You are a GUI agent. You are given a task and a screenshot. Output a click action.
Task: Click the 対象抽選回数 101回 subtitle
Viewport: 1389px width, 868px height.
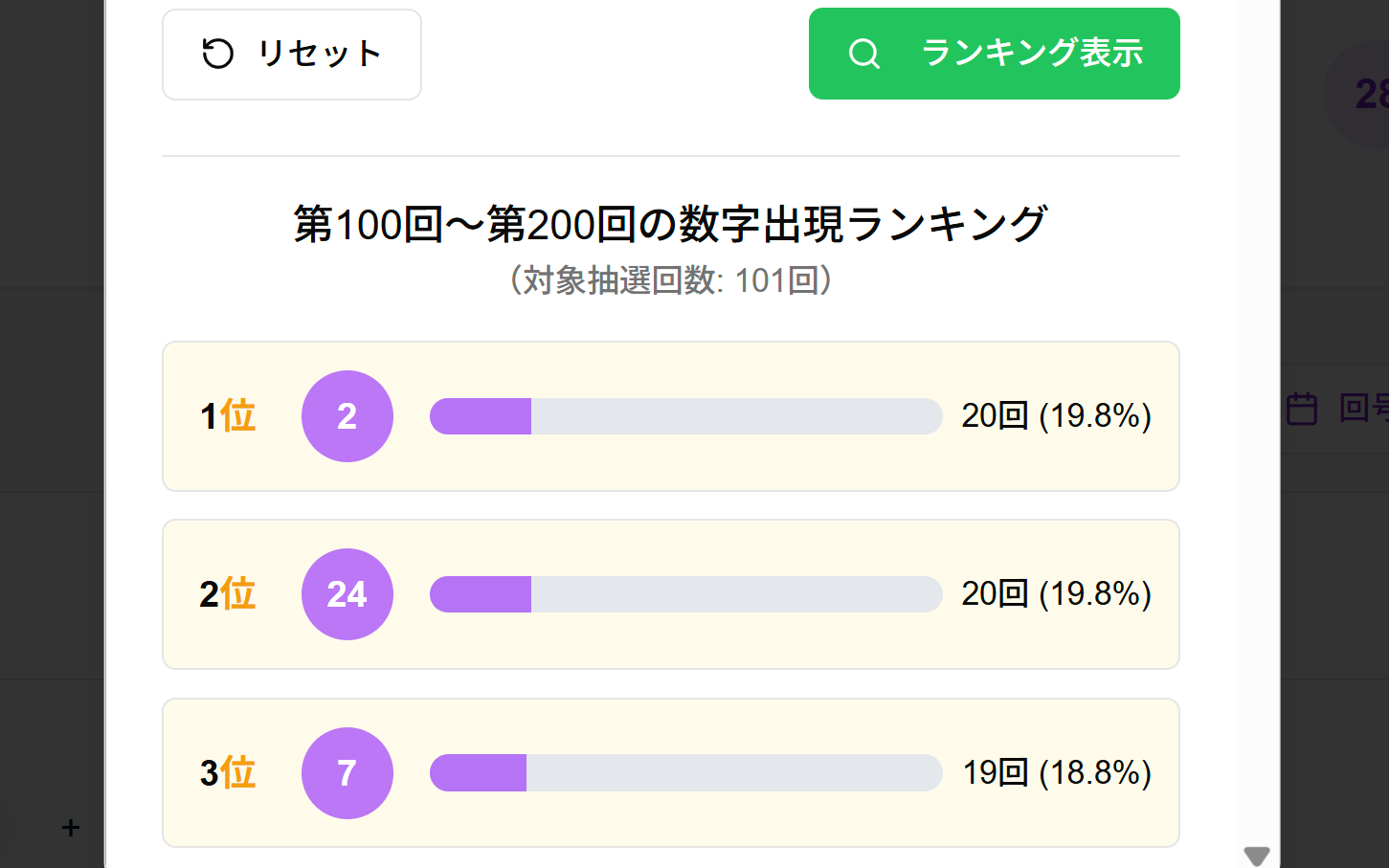click(x=670, y=280)
